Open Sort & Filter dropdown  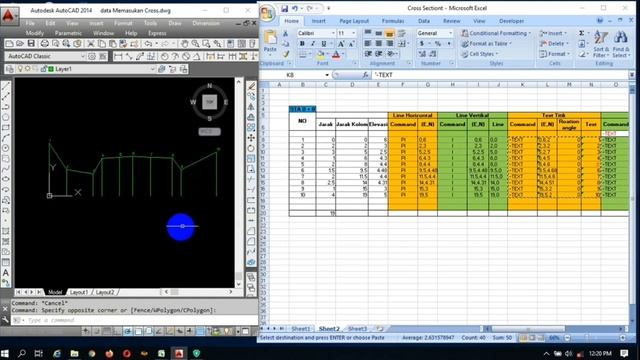click(600, 43)
